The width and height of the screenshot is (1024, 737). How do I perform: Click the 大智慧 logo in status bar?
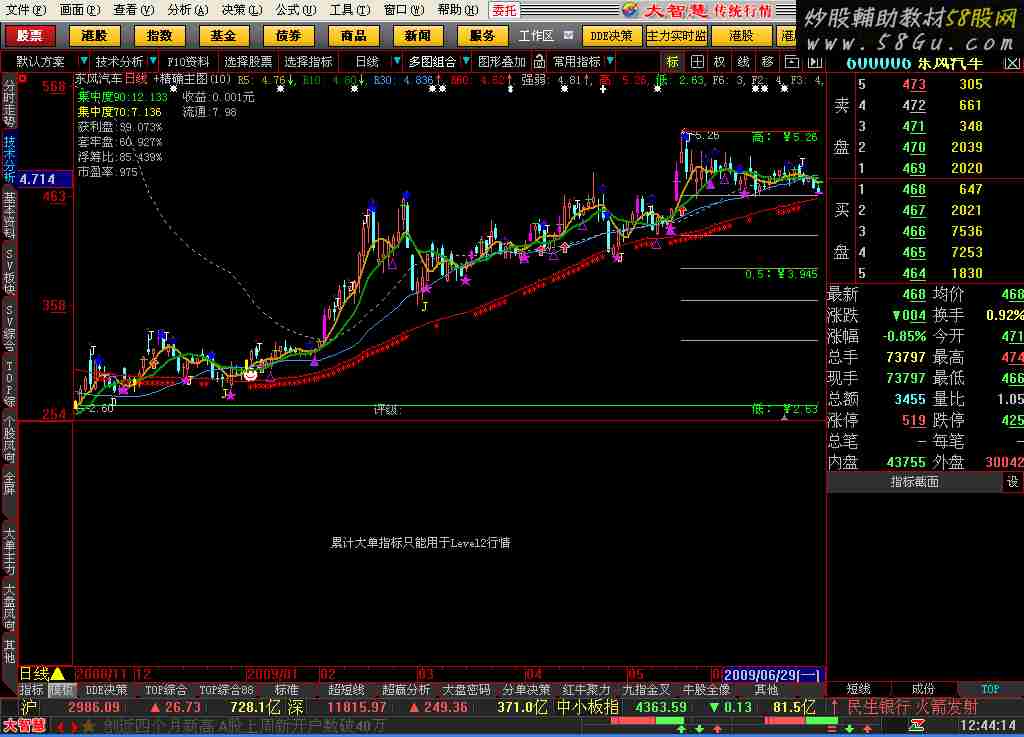(x=24, y=726)
